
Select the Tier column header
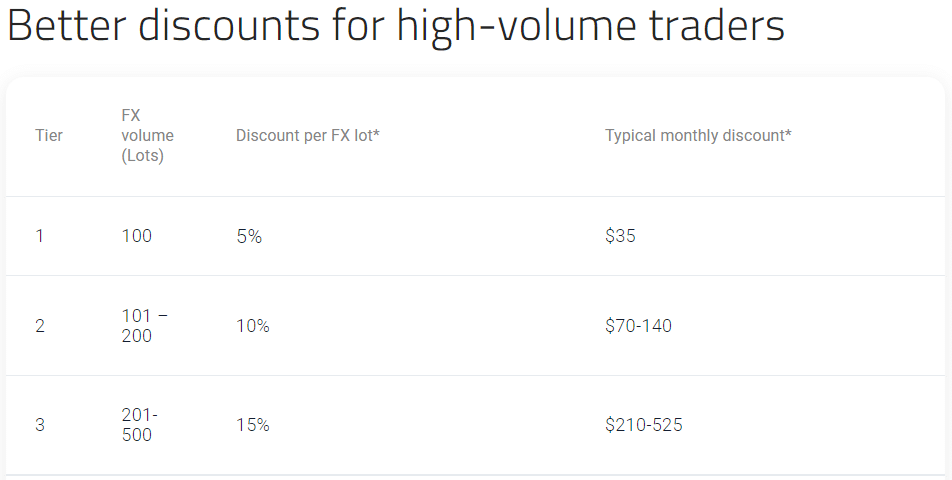[49, 135]
